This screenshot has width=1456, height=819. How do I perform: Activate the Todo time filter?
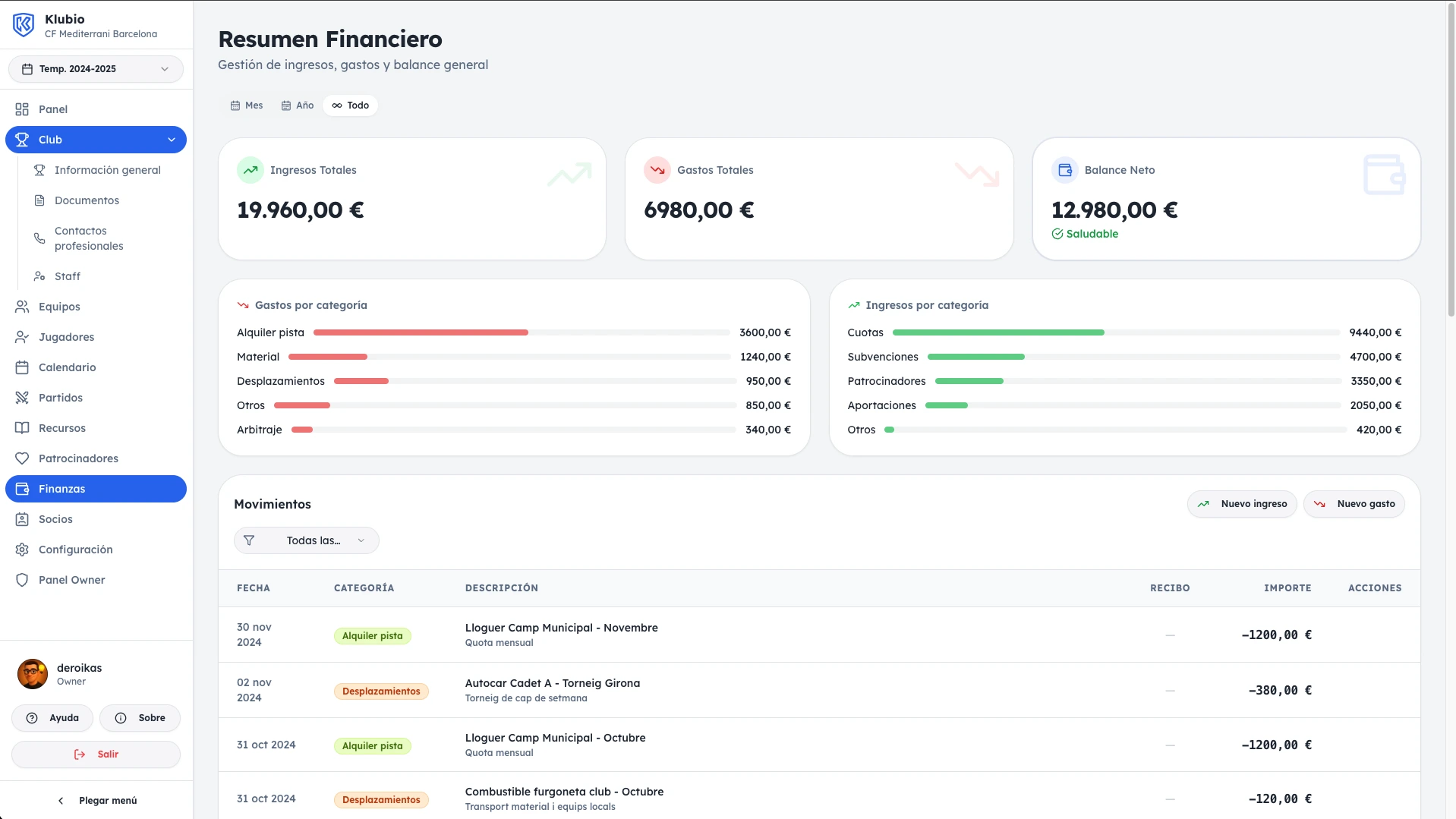coord(350,106)
